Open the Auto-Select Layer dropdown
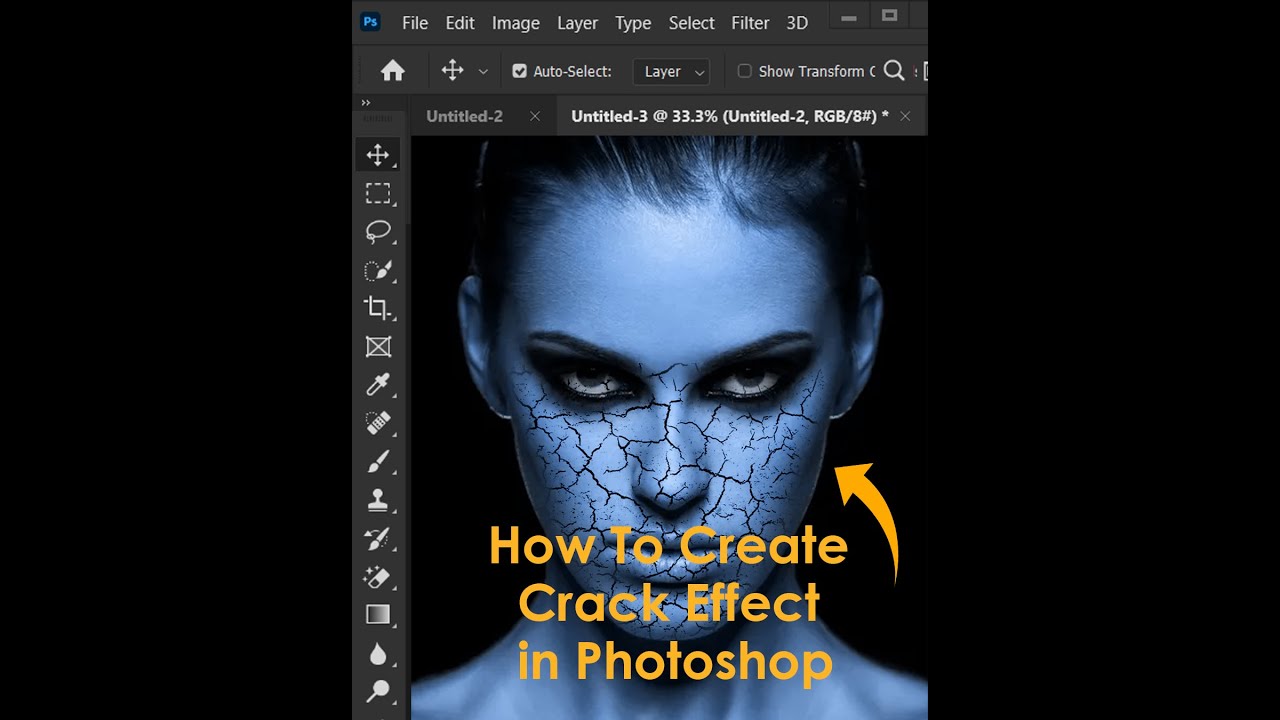1280x720 pixels. click(671, 71)
